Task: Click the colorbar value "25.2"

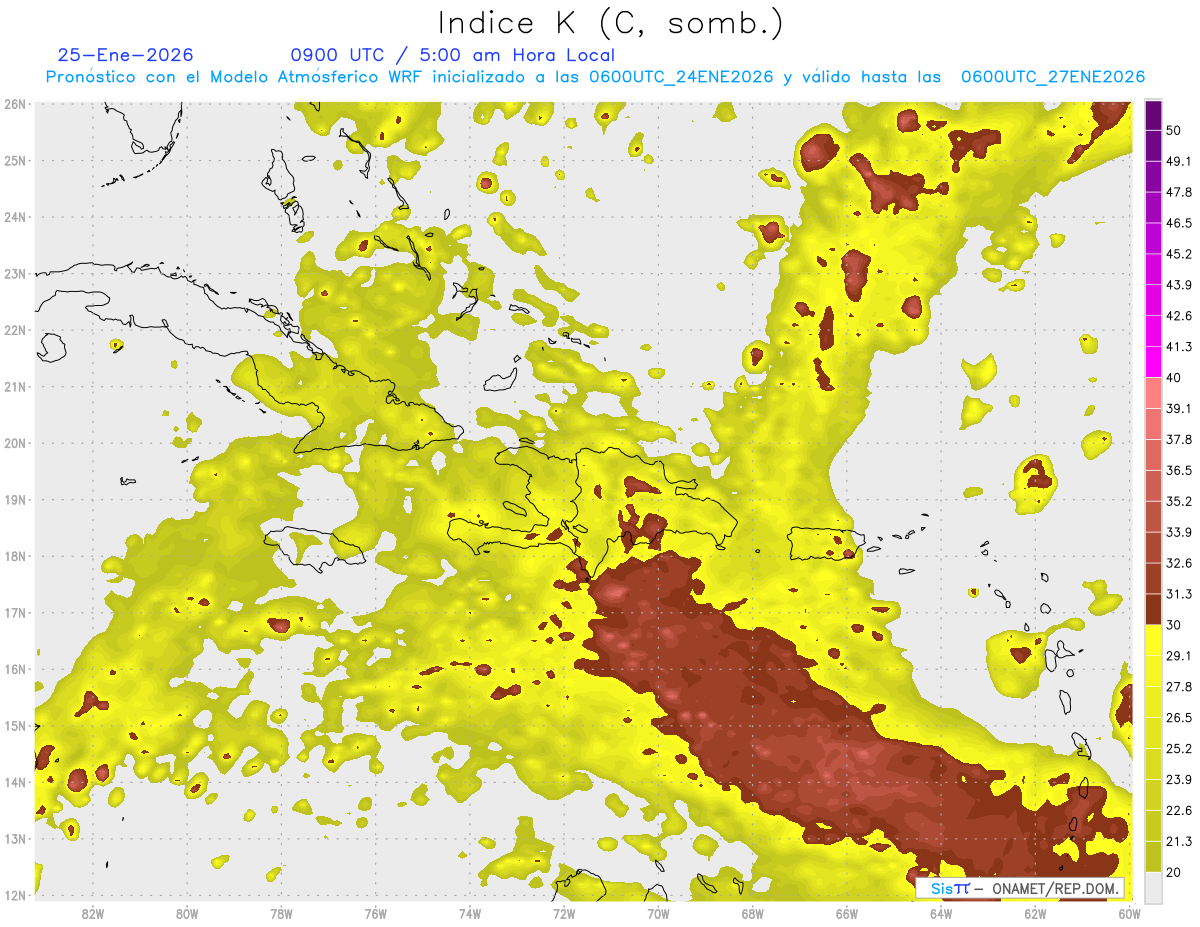Action: coord(1178,748)
